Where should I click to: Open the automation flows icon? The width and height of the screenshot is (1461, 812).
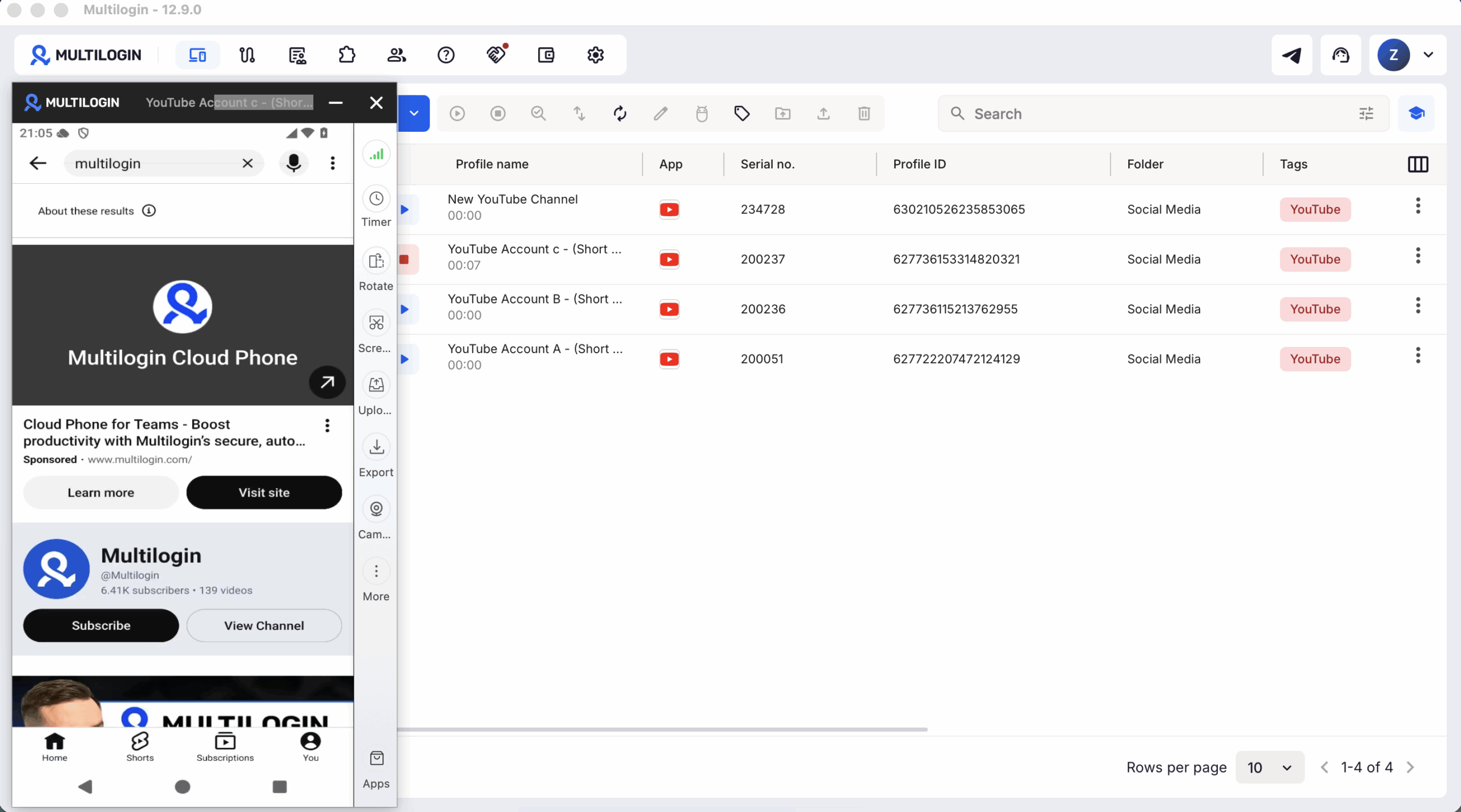click(247, 55)
